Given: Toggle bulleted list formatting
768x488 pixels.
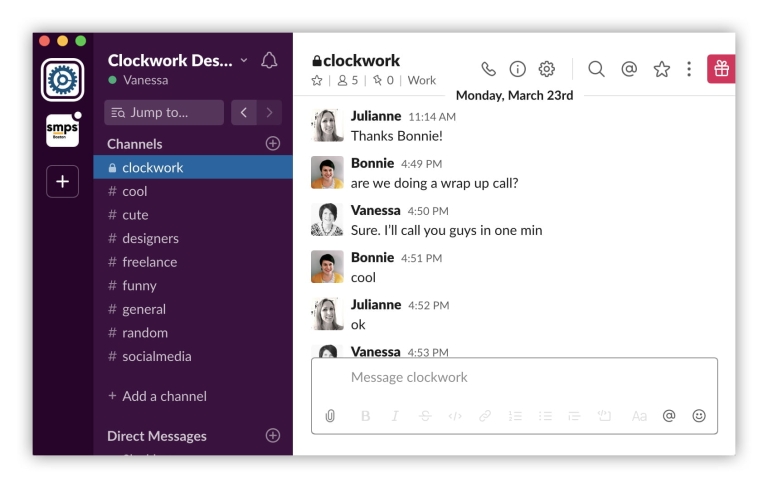Looking at the screenshot, I should (545, 416).
